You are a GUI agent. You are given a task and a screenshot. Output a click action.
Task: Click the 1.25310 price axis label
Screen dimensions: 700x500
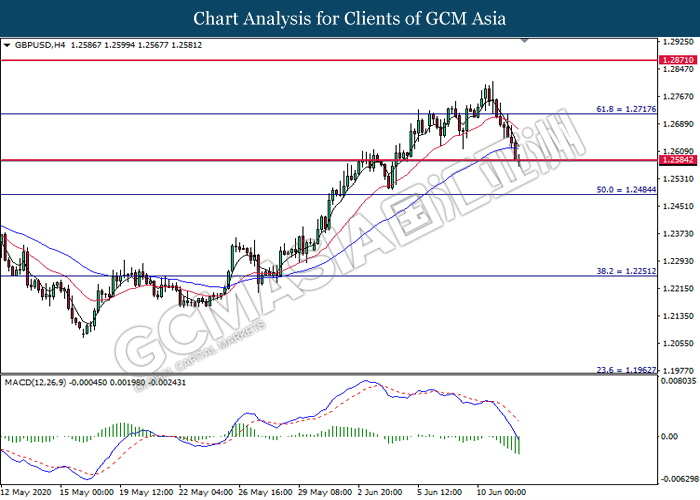[678, 179]
